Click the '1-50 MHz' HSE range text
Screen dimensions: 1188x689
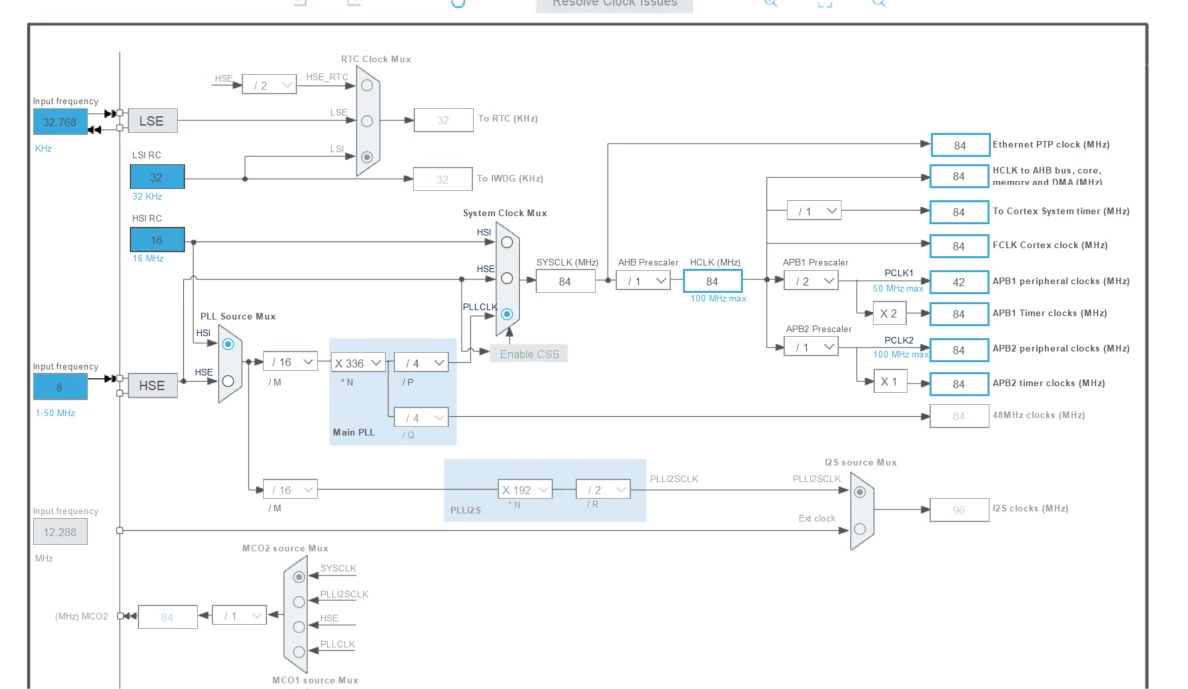point(55,413)
